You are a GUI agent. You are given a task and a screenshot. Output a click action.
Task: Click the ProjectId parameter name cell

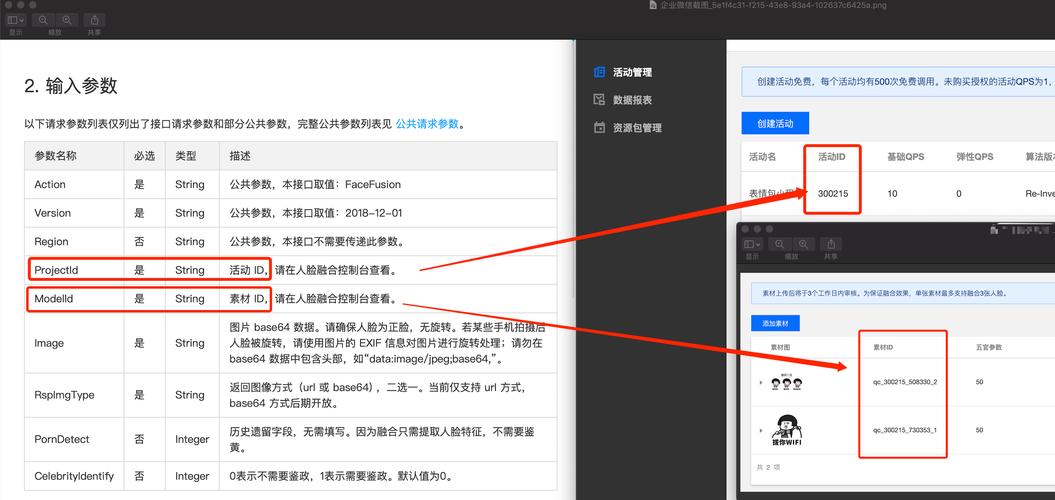coord(74,270)
